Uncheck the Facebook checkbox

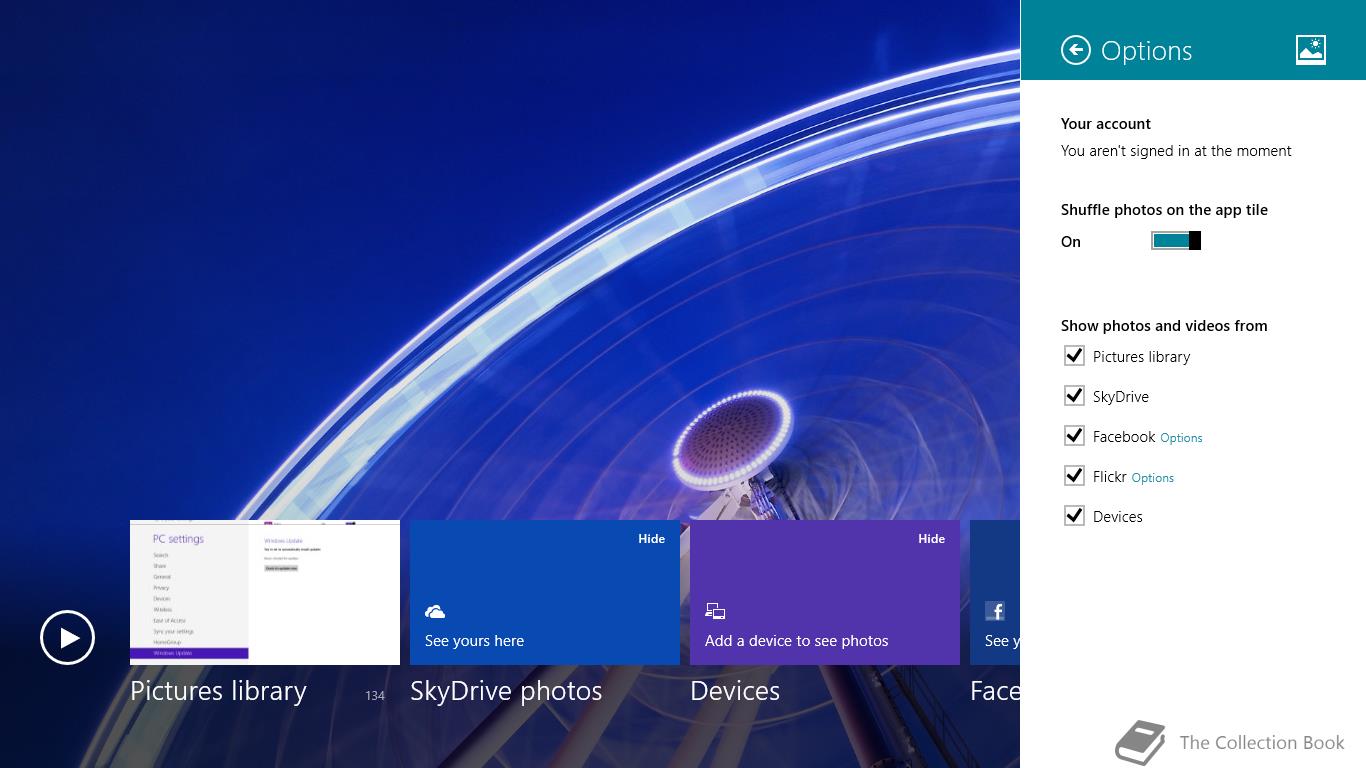pos(1074,435)
